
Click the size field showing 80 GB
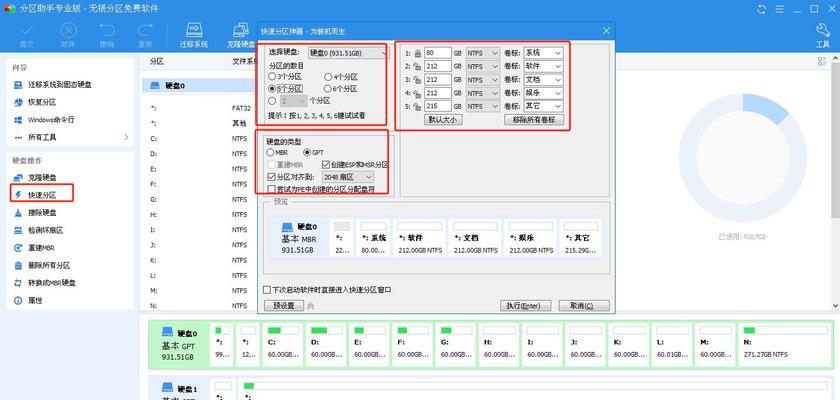[x=438, y=53]
